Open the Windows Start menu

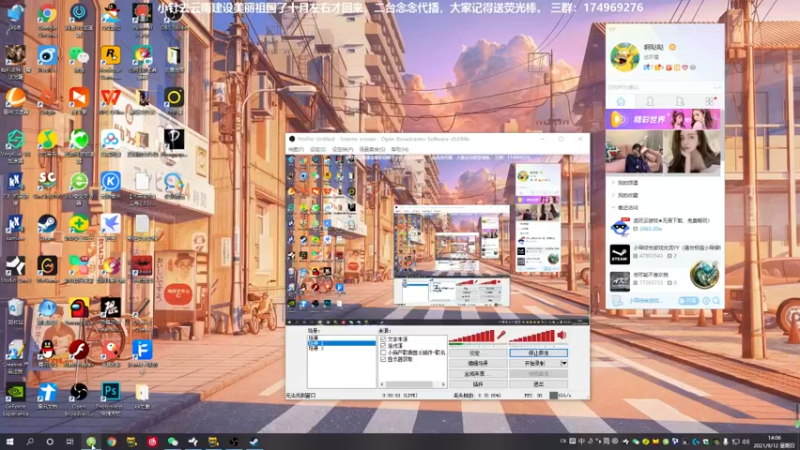pos(10,441)
